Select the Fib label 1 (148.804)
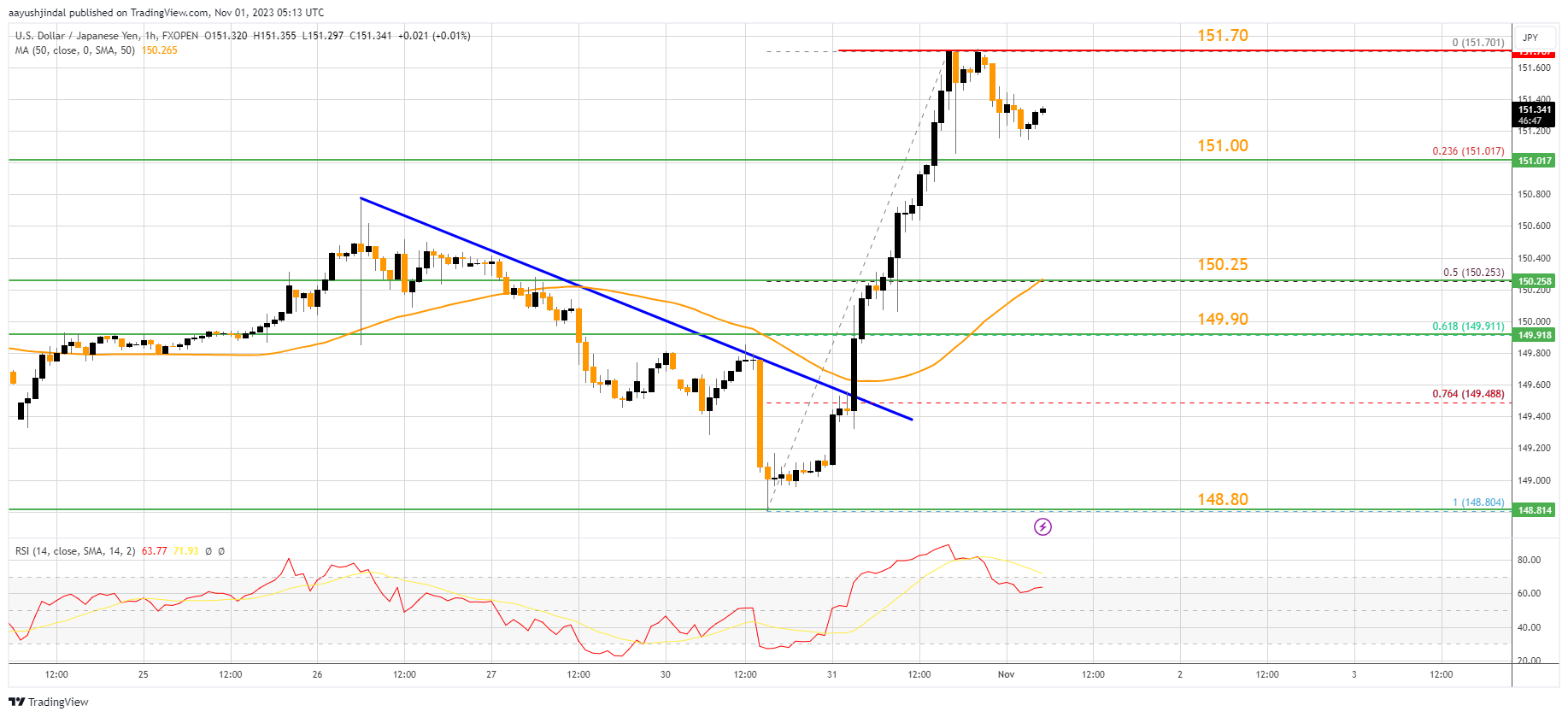 tap(1478, 502)
